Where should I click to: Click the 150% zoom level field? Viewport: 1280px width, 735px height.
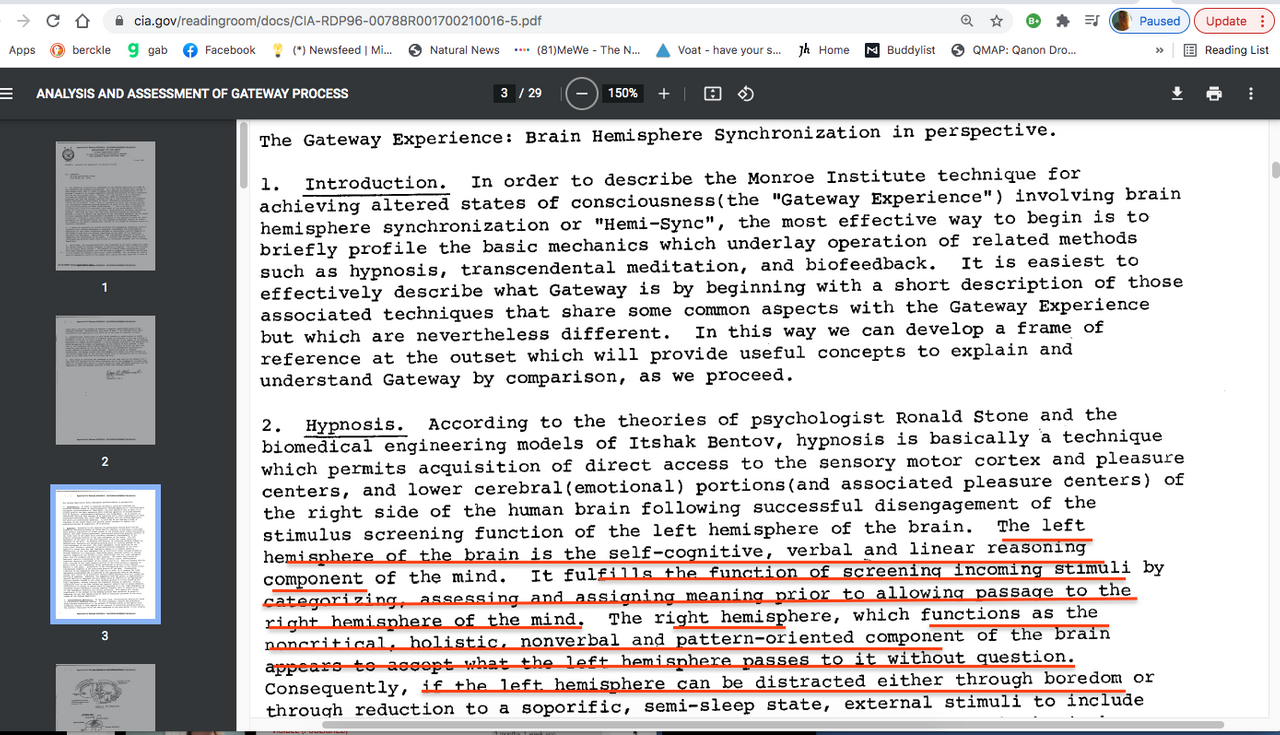pos(622,93)
